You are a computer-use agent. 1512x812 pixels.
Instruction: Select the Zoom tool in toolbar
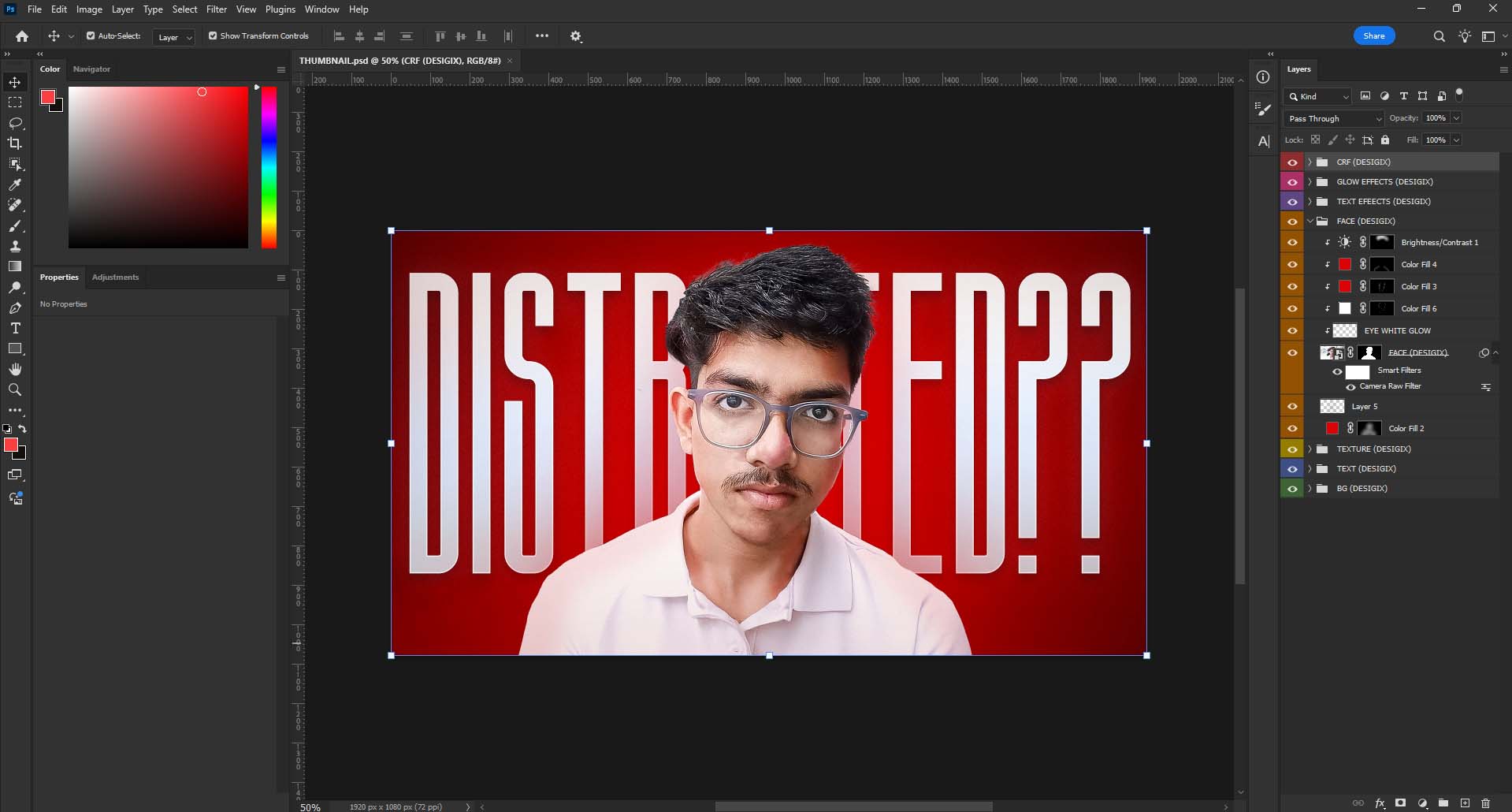(15, 389)
